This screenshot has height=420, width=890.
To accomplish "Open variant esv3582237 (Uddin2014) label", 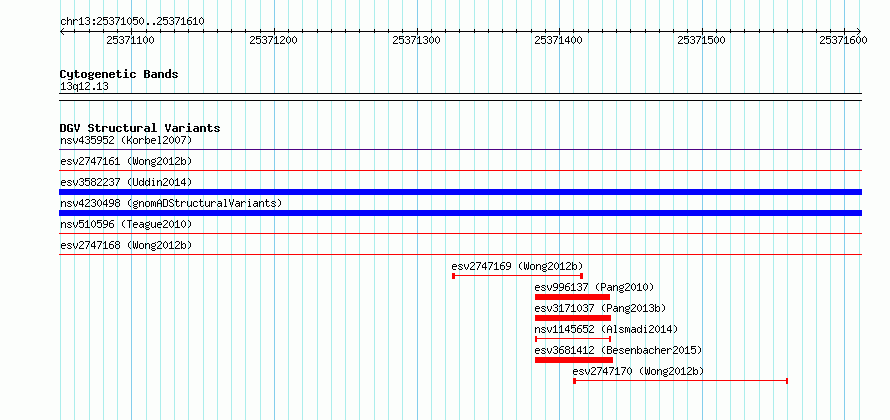I will pyautogui.click(x=126, y=182).
